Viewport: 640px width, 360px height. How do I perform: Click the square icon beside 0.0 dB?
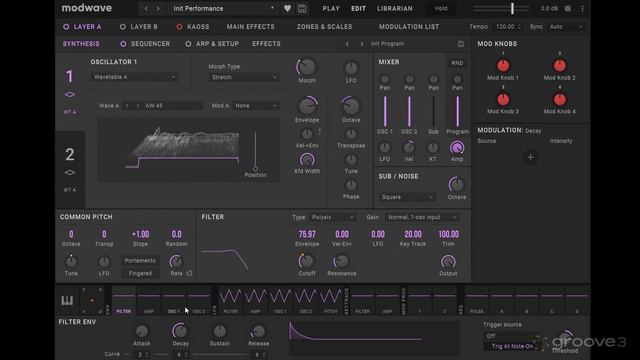tap(568, 8)
